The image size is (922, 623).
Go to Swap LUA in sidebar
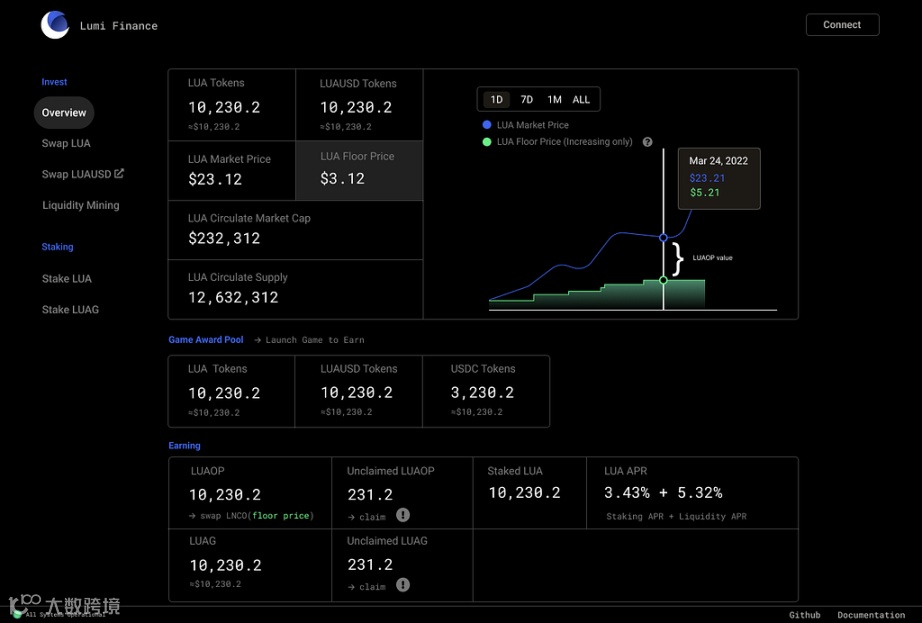[66, 143]
